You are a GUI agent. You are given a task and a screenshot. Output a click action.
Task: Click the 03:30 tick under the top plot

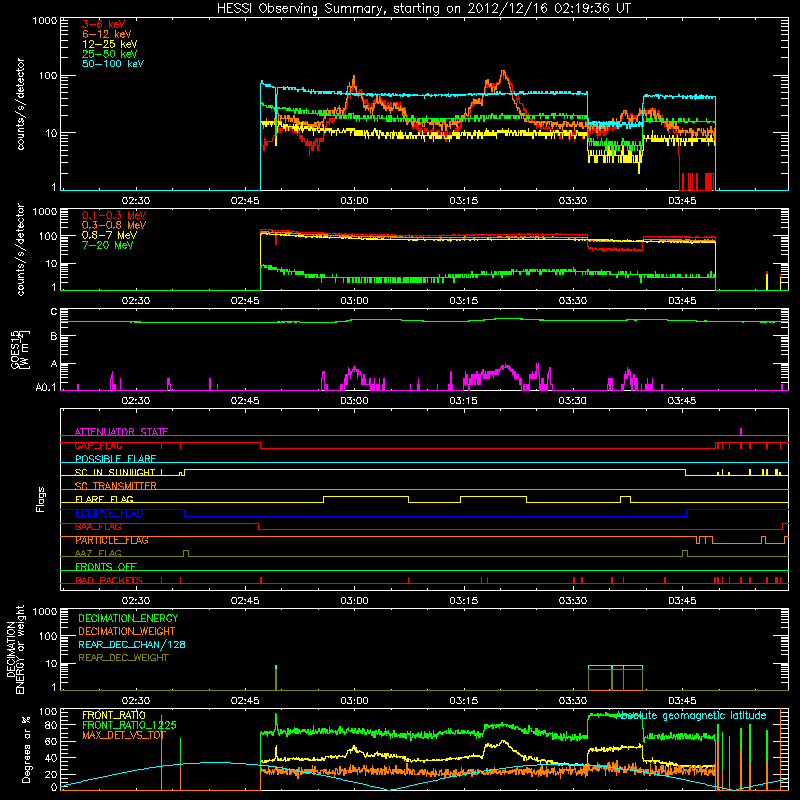572,201
